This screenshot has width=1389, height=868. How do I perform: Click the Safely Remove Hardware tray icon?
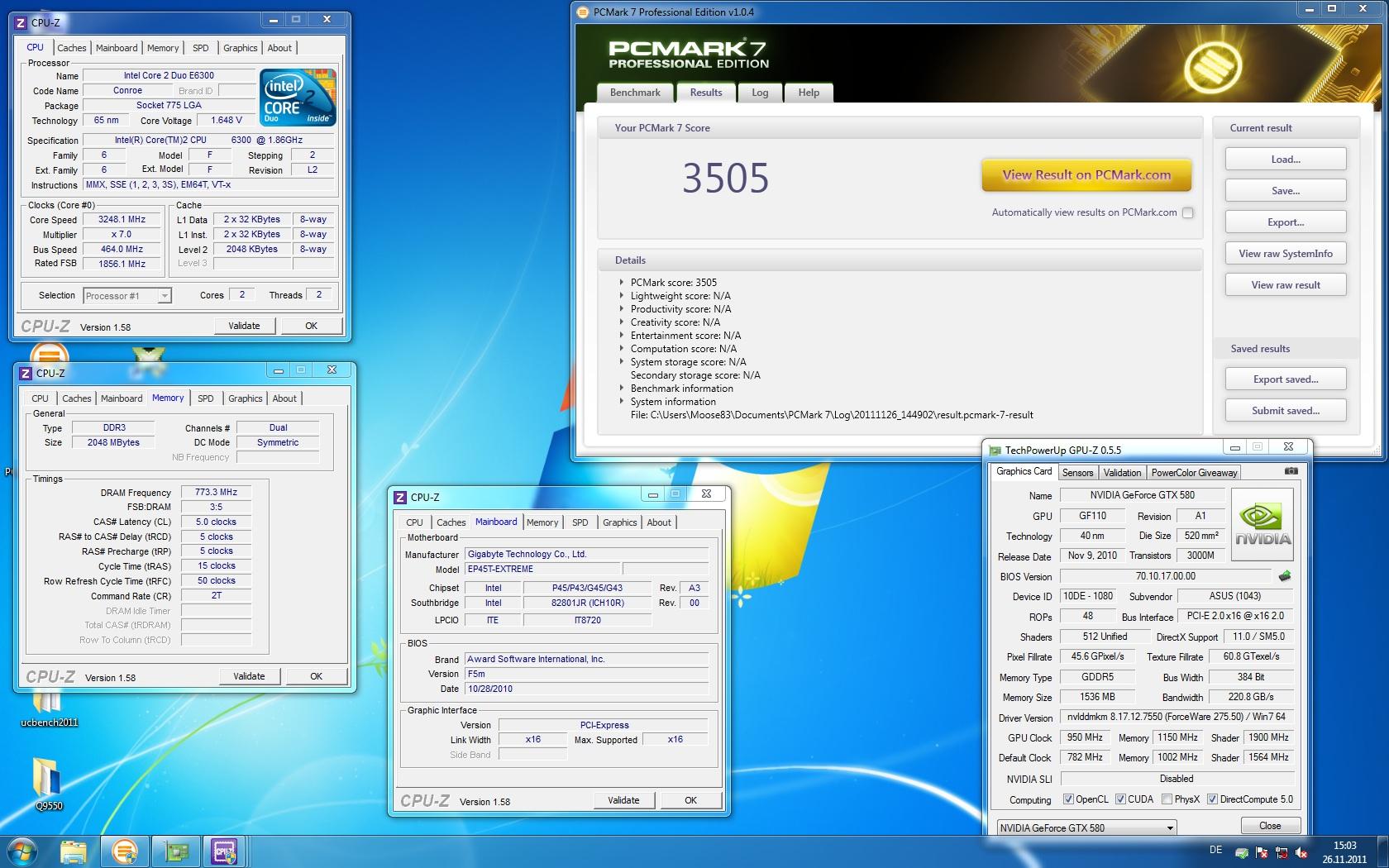click(1242, 852)
